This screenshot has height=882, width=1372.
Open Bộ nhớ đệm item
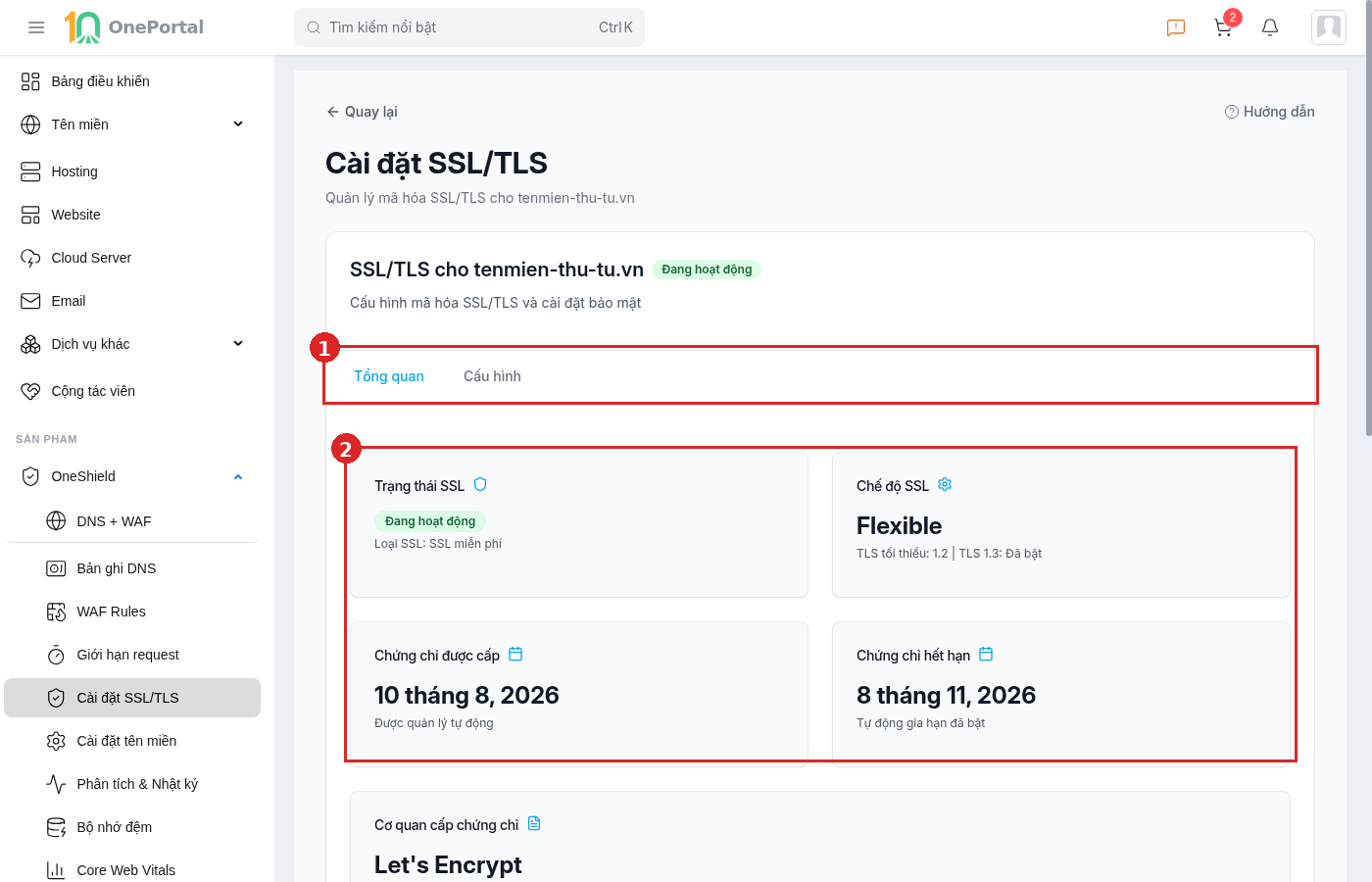coord(132,827)
